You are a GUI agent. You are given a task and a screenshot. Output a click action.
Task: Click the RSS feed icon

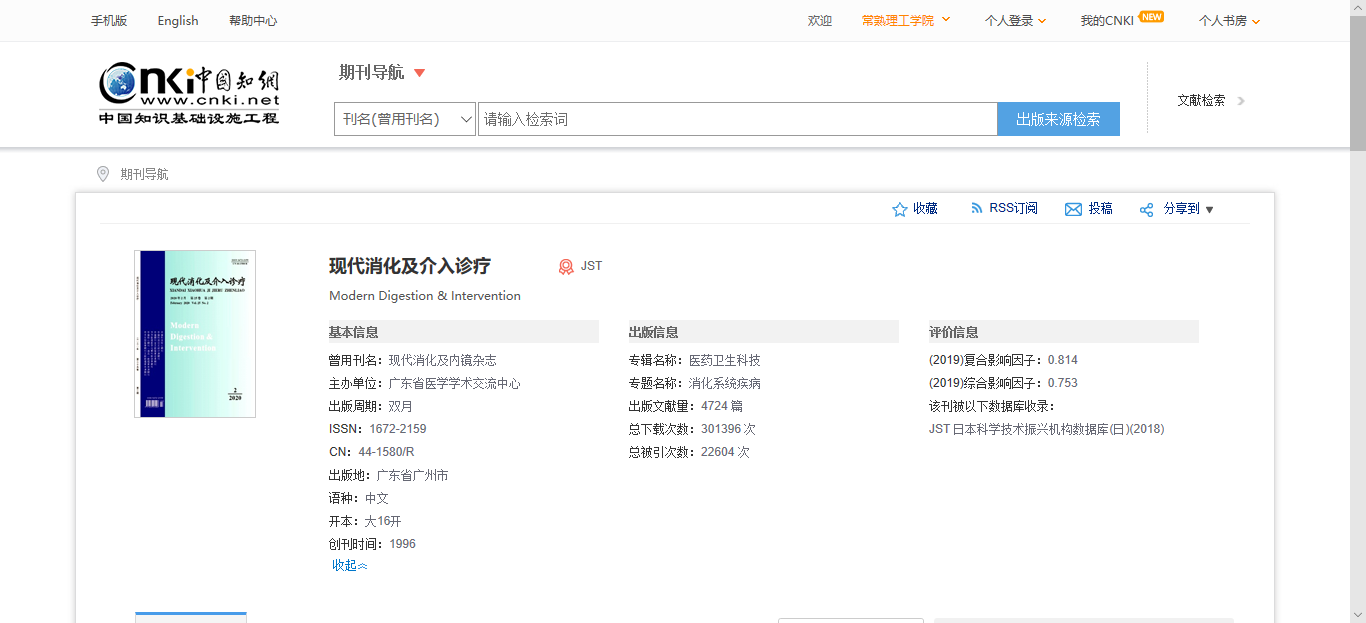977,208
